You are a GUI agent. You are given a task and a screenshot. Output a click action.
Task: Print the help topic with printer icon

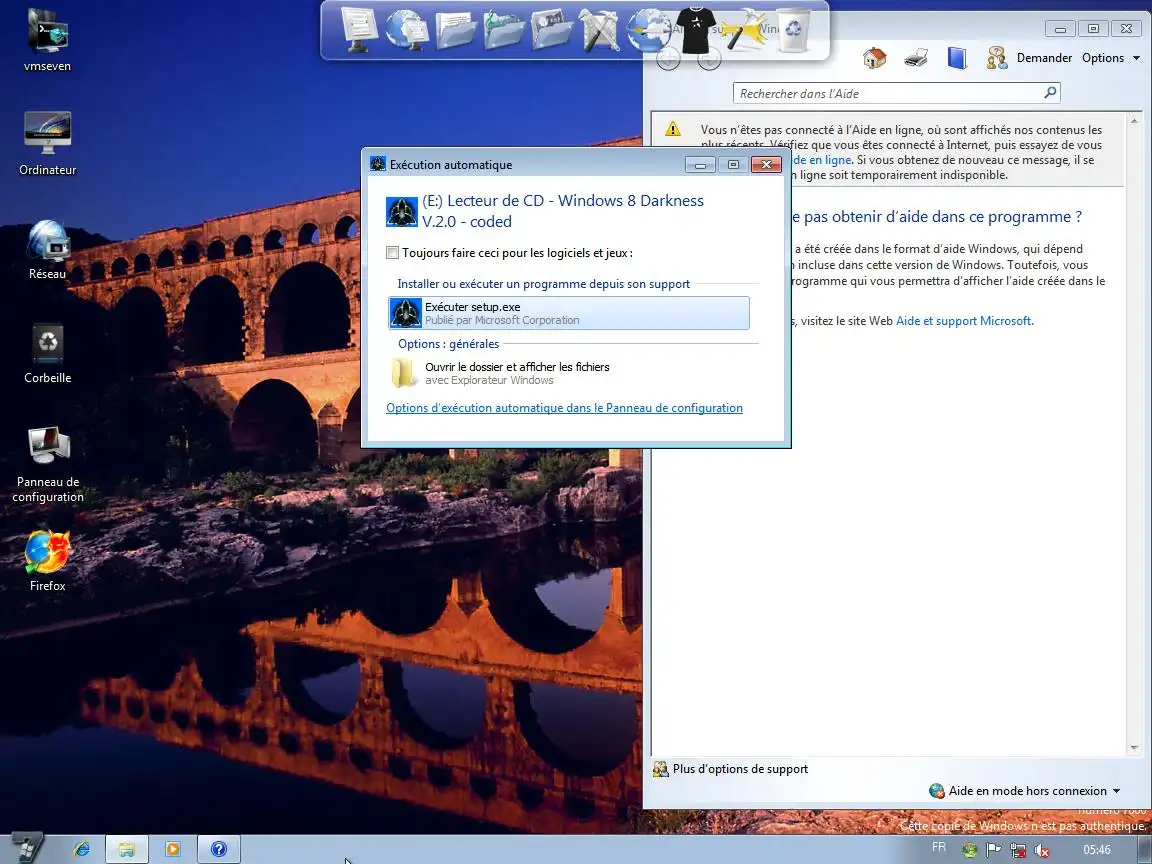[915, 57]
